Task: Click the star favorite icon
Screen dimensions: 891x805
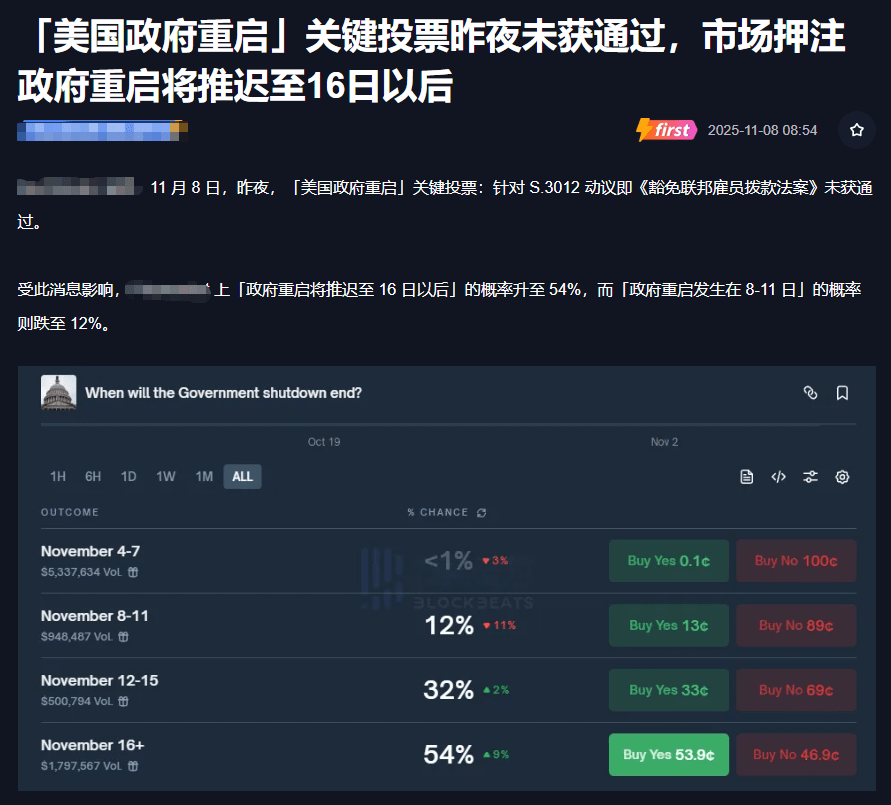Action: (856, 130)
